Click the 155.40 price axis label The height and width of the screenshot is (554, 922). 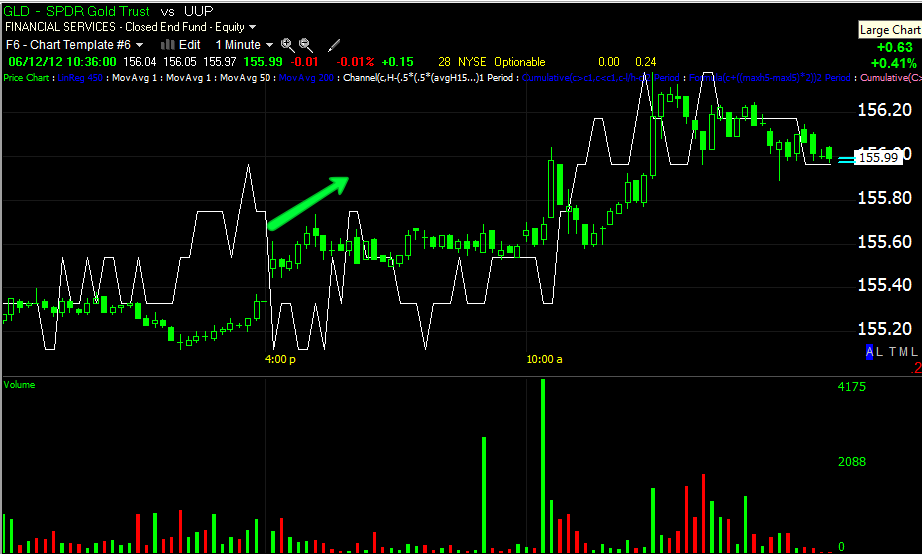884,285
